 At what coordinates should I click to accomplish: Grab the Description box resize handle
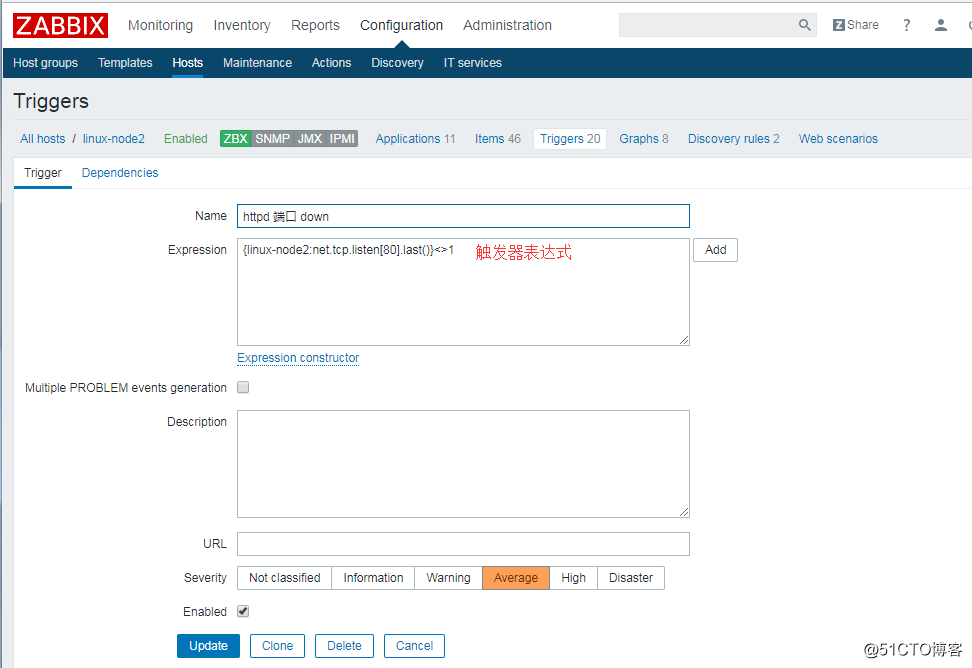[x=684, y=512]
